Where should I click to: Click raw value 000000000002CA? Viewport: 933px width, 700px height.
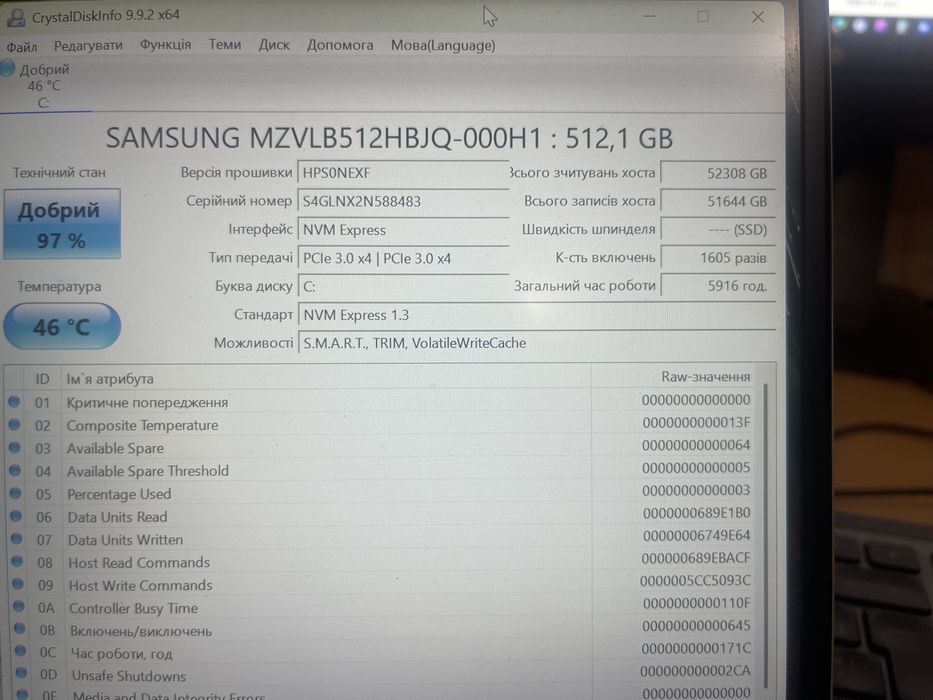pyautogui.click(x=695, y=671)
